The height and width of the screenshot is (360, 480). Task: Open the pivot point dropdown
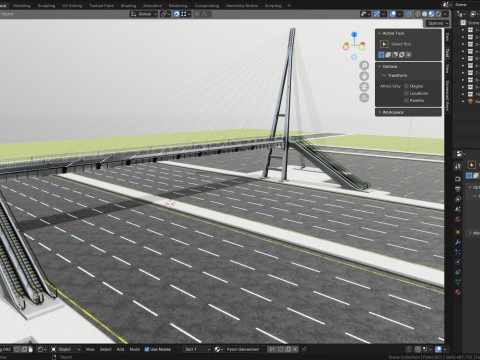click(165, 14)
